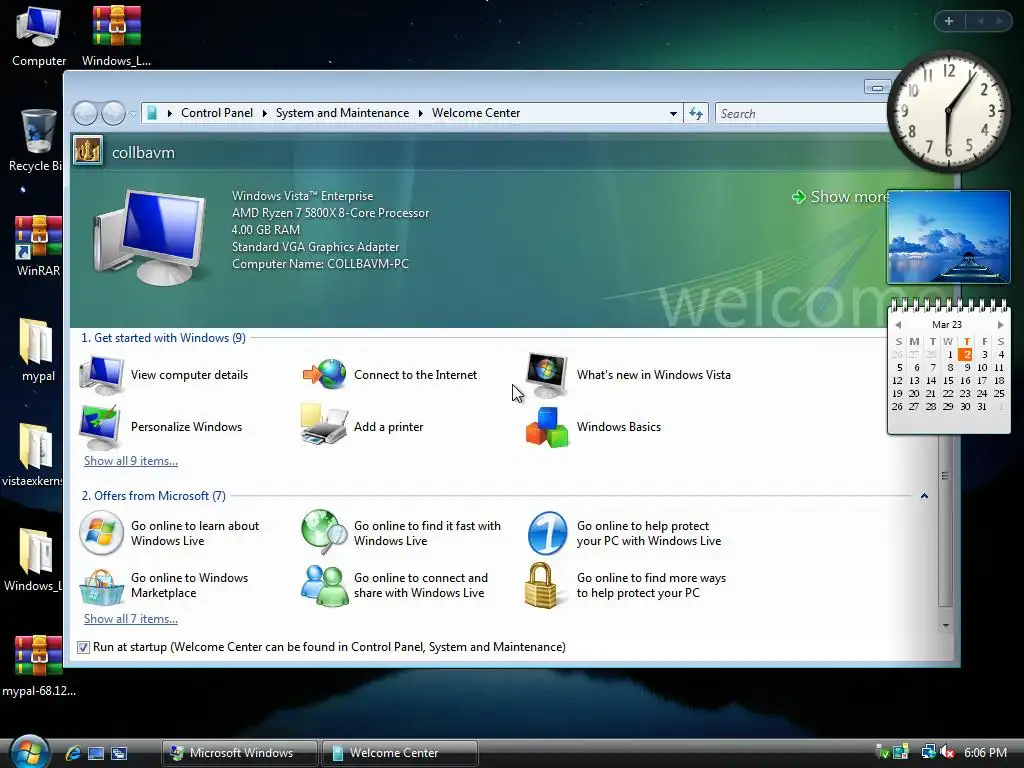Select the Computer desktop icon
Screen dimensions: 1024x768
39,35
